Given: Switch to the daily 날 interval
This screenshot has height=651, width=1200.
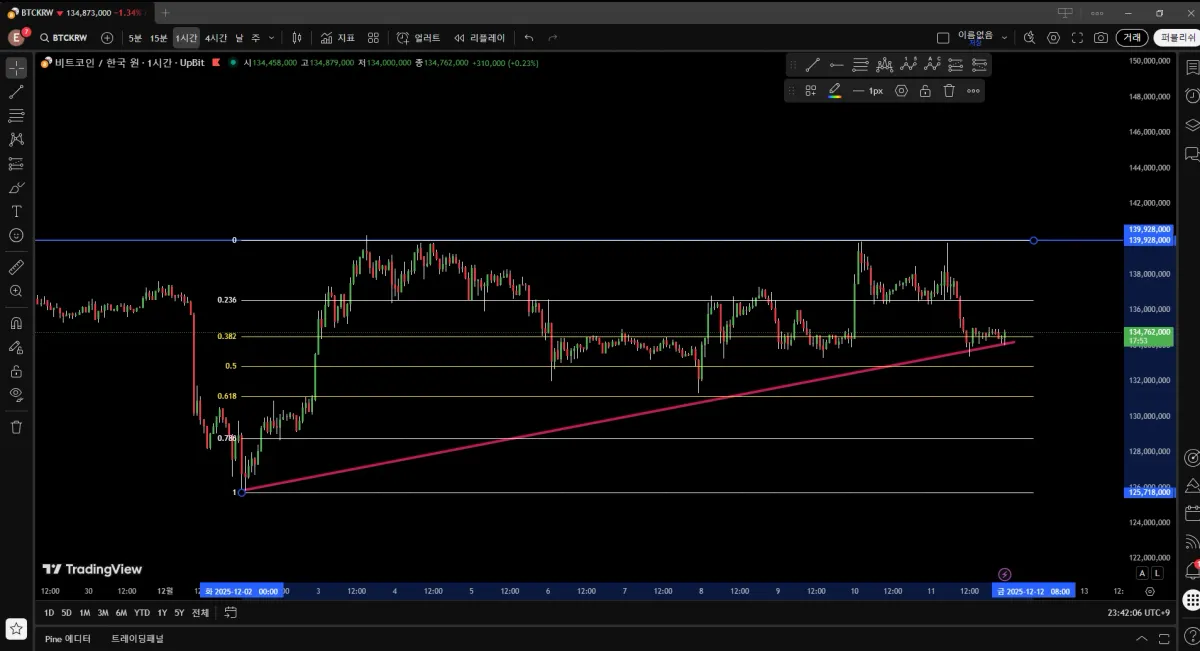Looking at the screenshot, I should (240, 38).
